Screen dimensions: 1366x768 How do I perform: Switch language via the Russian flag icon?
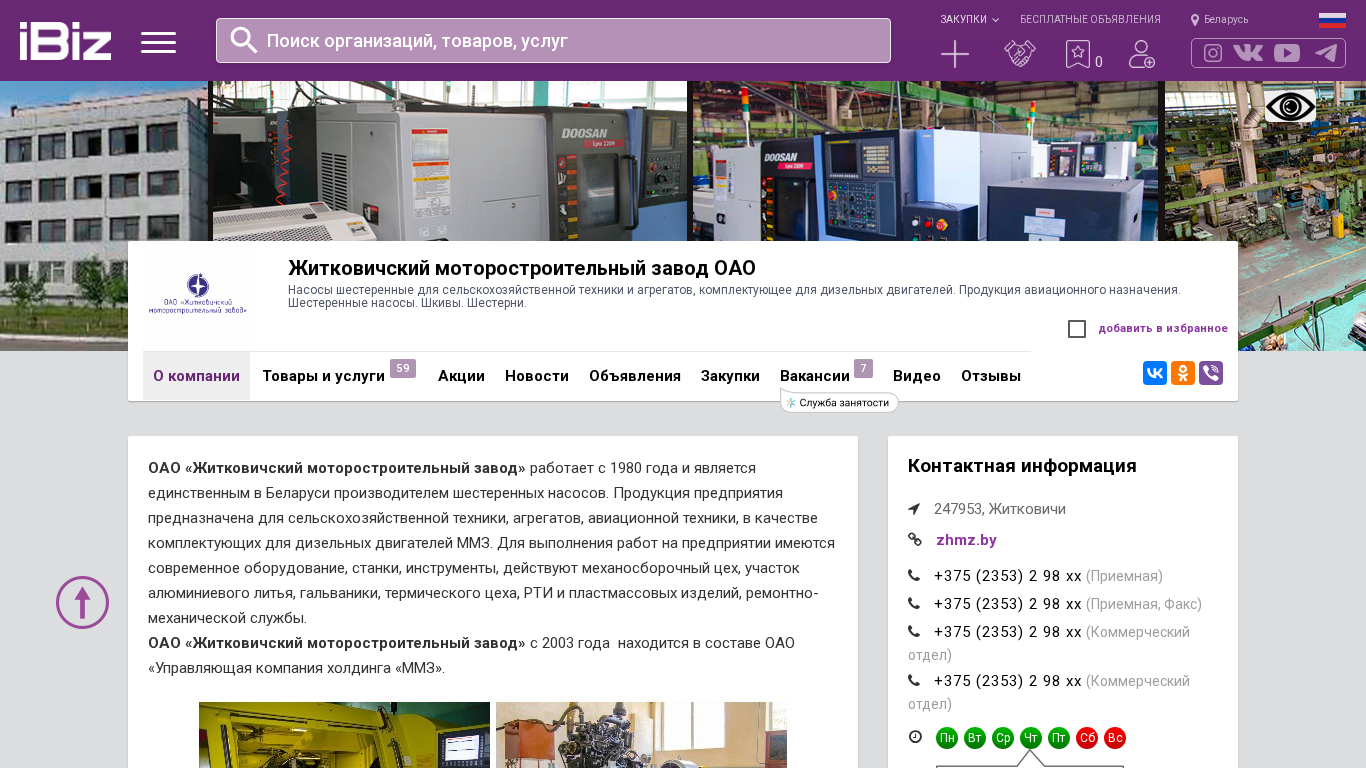point(1332,20)
